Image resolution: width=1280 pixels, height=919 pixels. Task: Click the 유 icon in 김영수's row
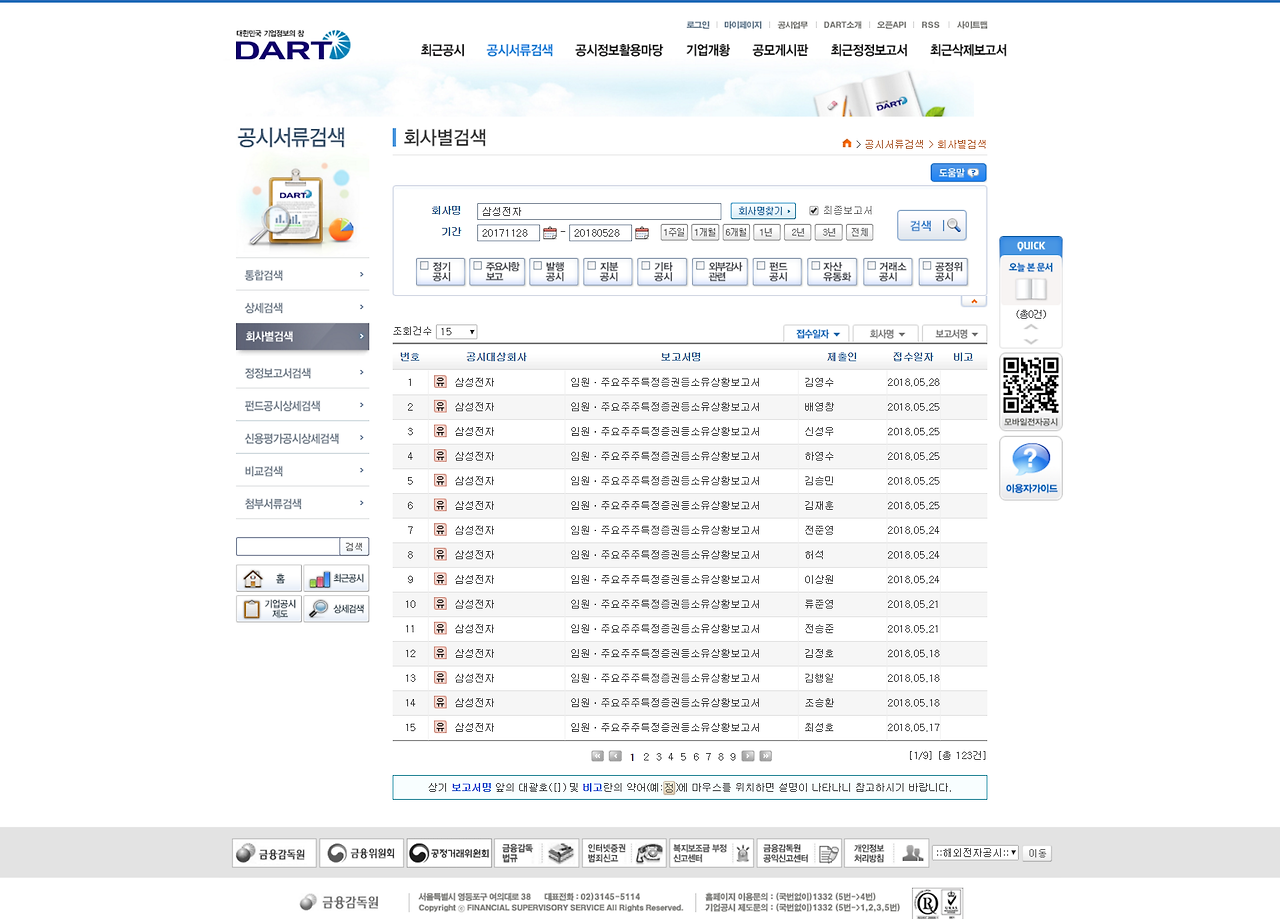click(x=440, y=382)
